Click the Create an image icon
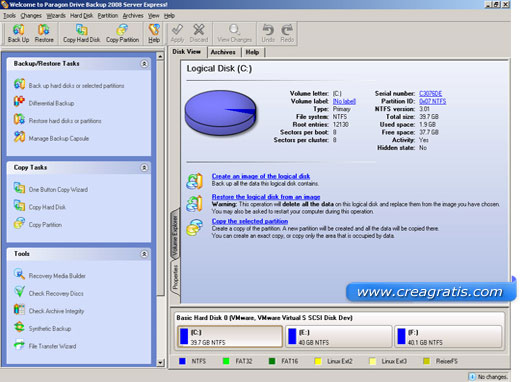The height and width of the screenshot is (382, 530). click(194, 181)
